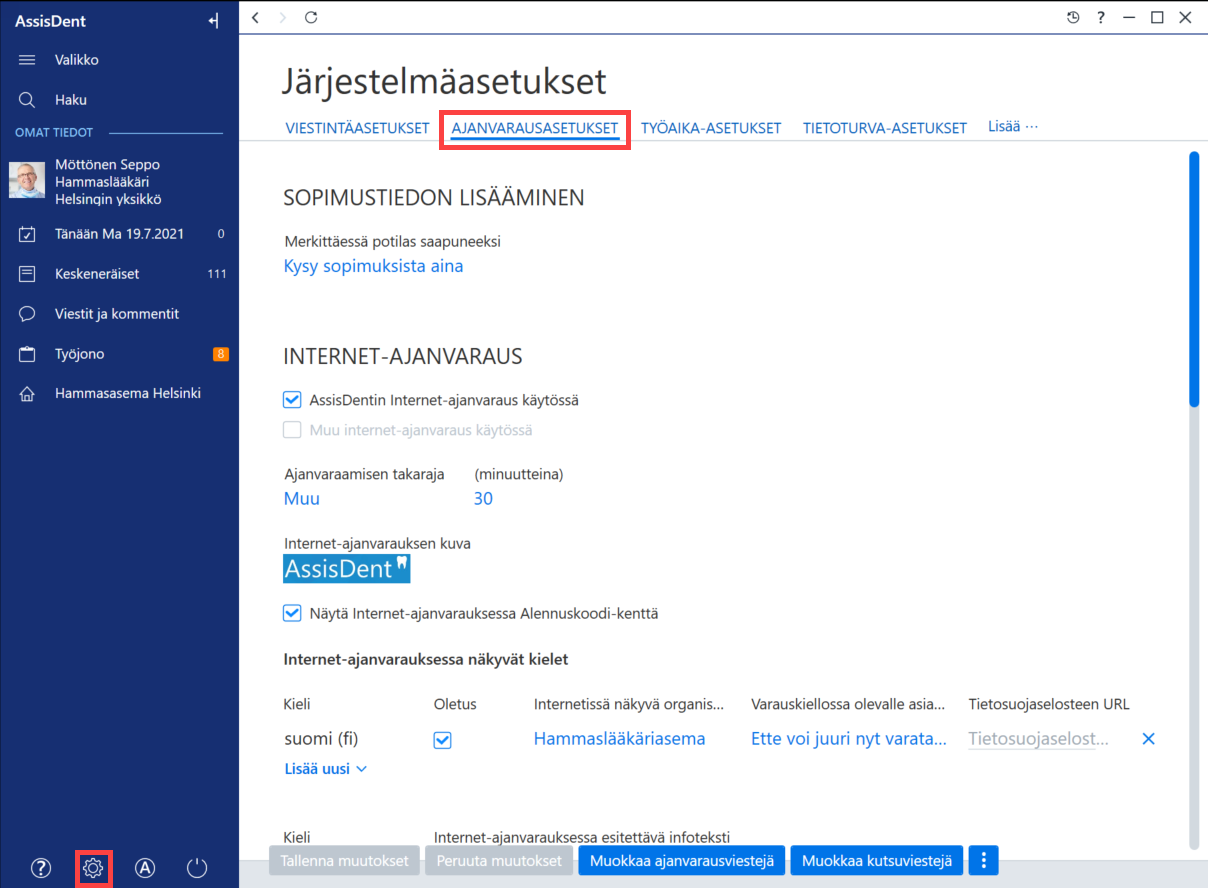Screen dimensions: 1208x888
Task: Click the help question mark in sidebar bottom
Action: (x=41, y=868)
